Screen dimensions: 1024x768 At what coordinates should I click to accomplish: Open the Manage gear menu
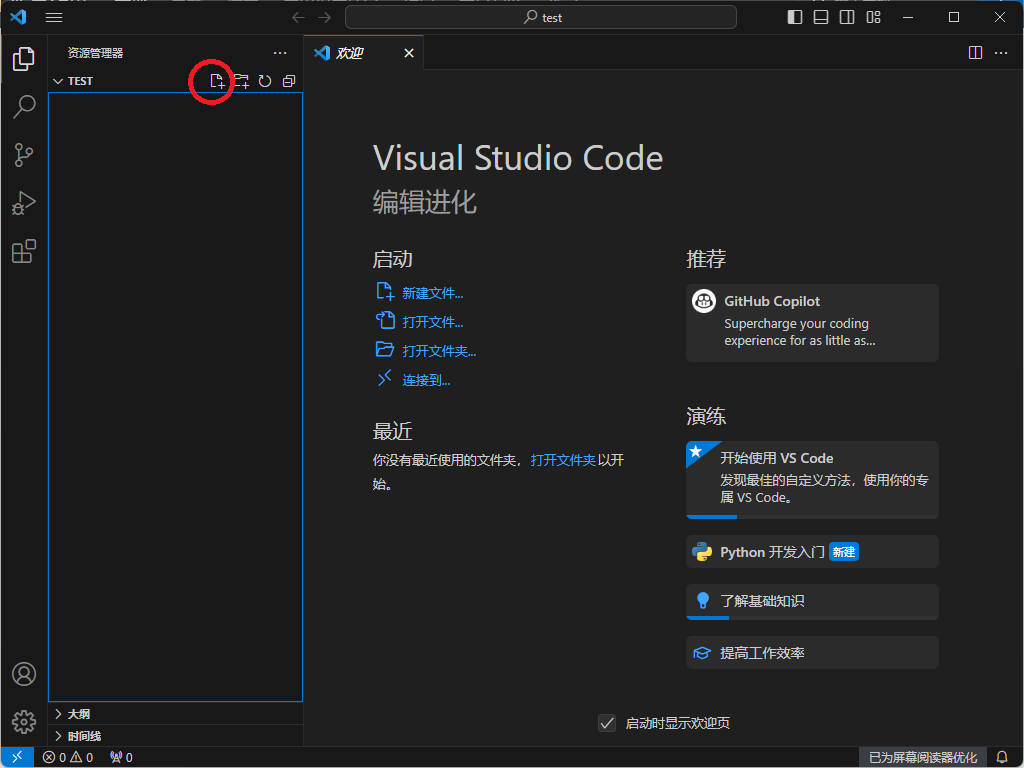24,722
